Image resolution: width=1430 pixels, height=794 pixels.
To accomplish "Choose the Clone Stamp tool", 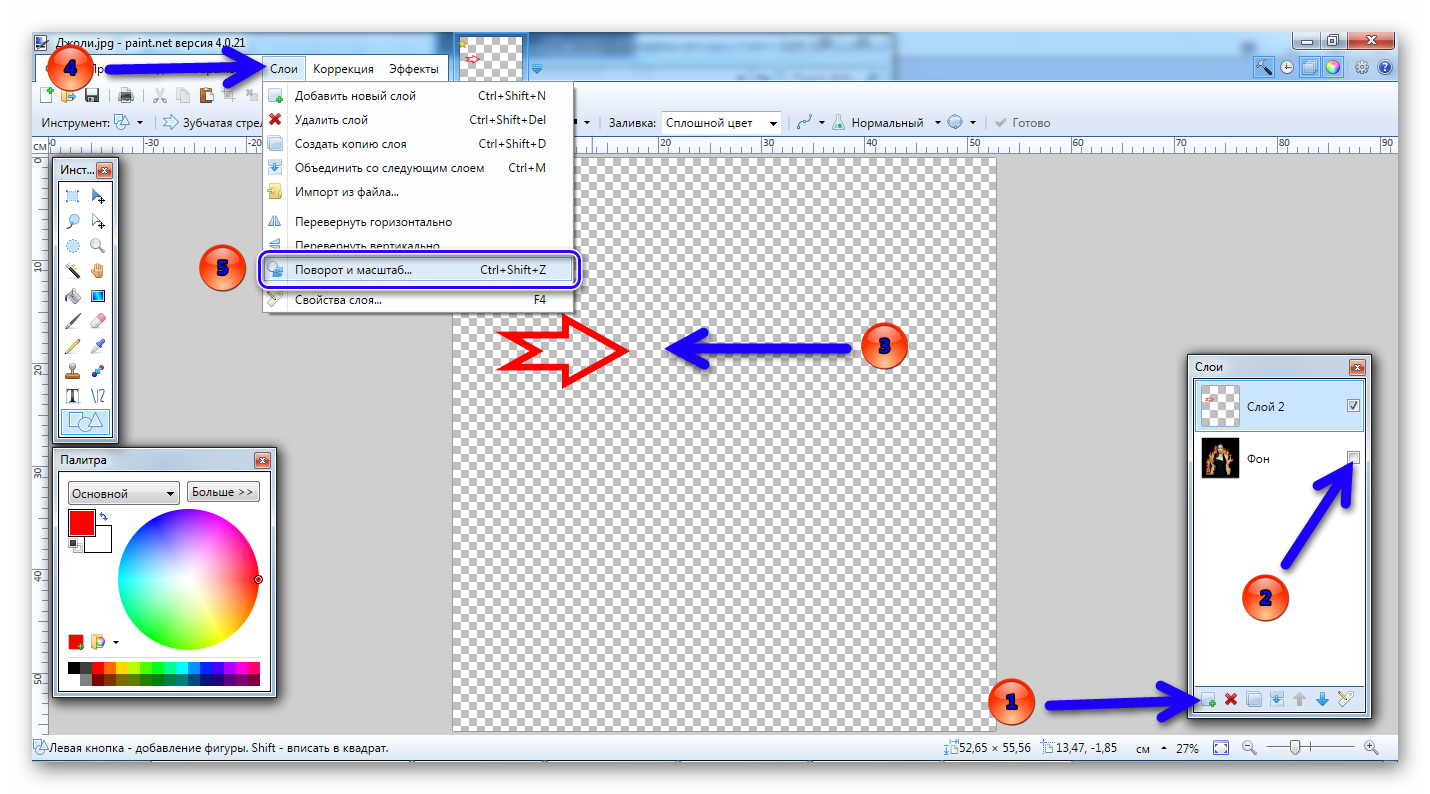I will click(x=73, y=371).
